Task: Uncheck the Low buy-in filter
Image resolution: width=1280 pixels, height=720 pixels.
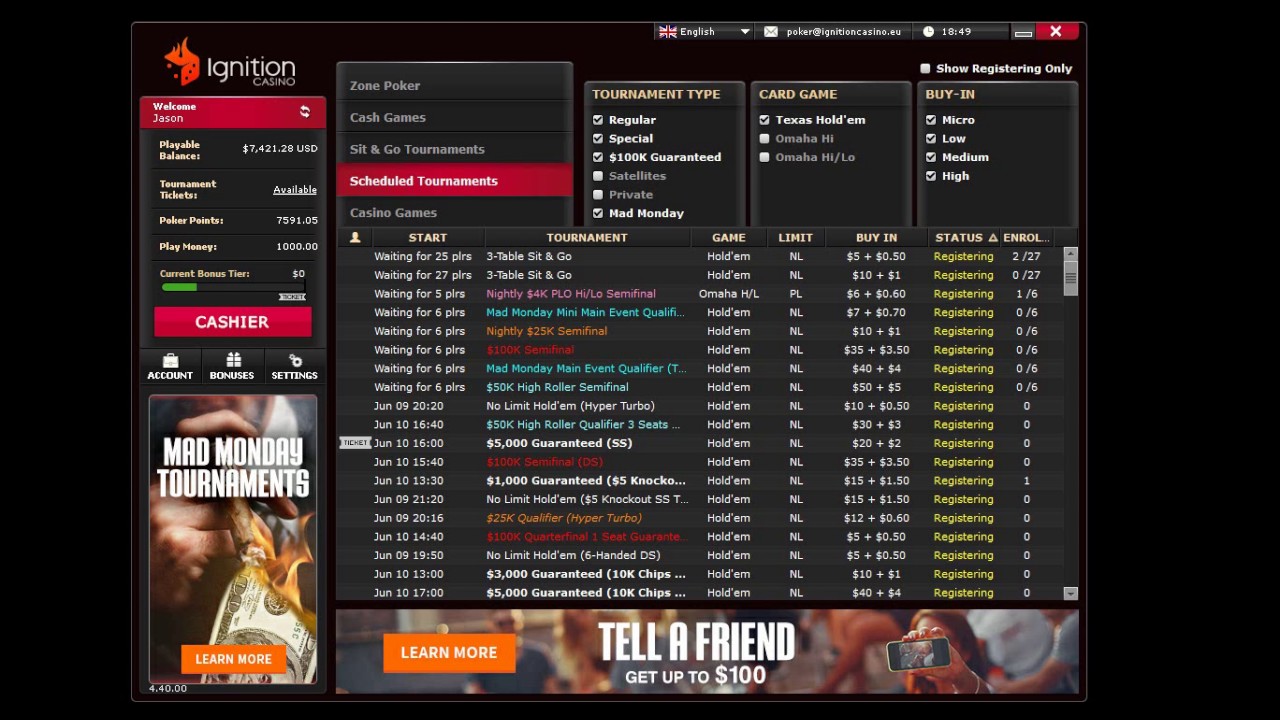Action: [931, 139]
